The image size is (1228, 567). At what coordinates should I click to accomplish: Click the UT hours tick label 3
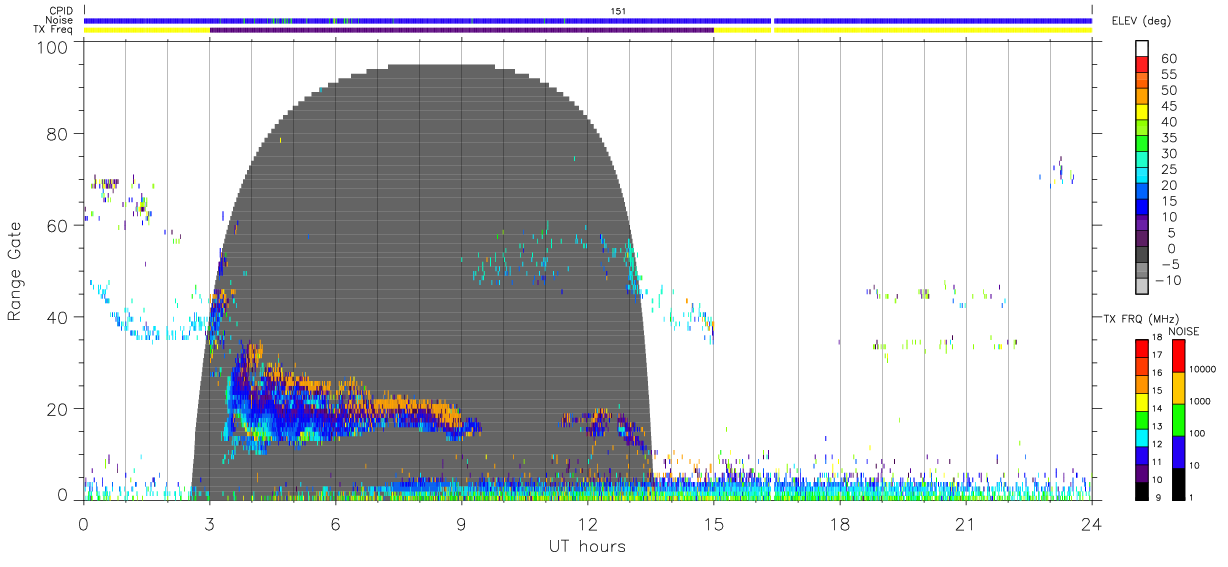coord(210,524)
